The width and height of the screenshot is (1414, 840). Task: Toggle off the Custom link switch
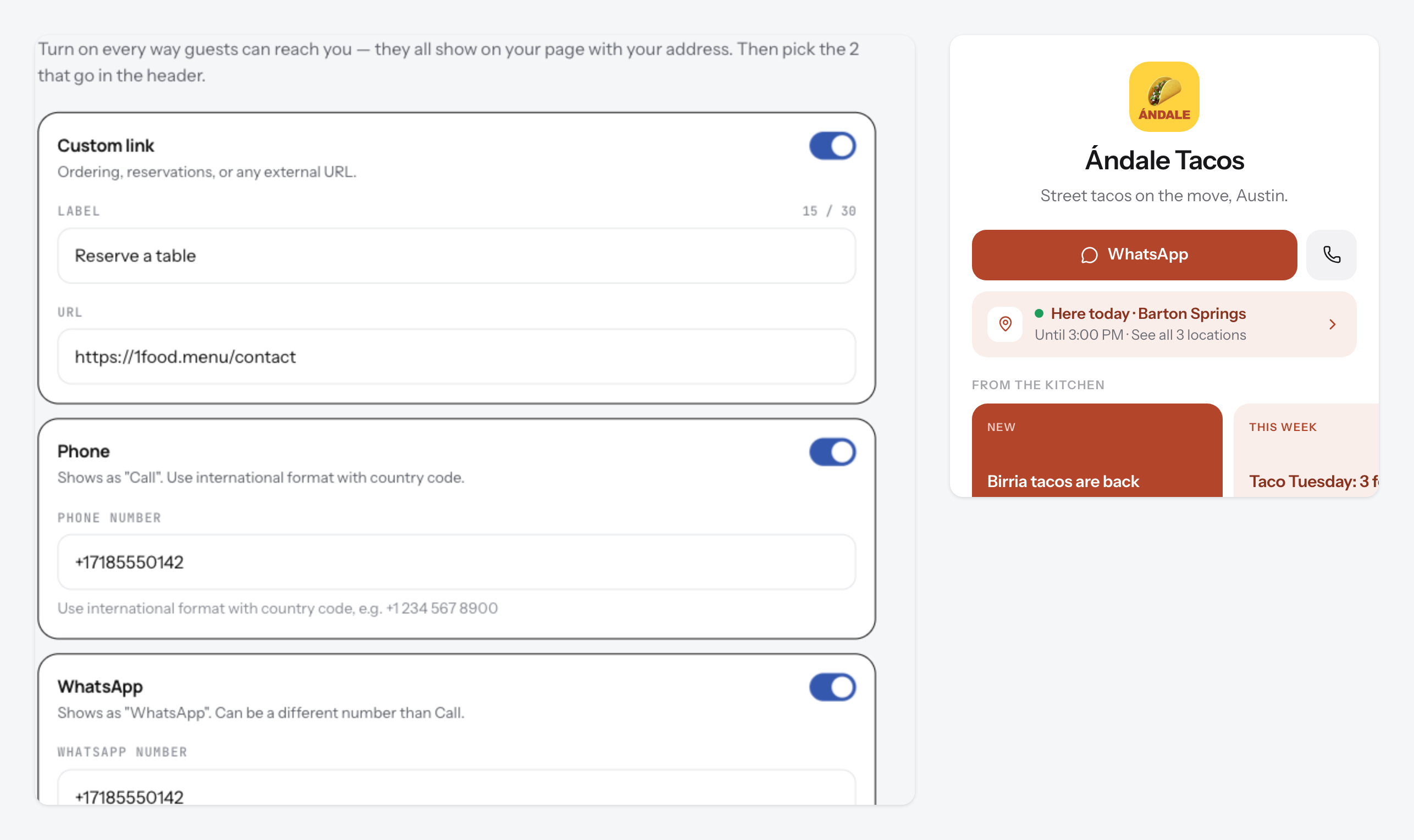[832, 146]
